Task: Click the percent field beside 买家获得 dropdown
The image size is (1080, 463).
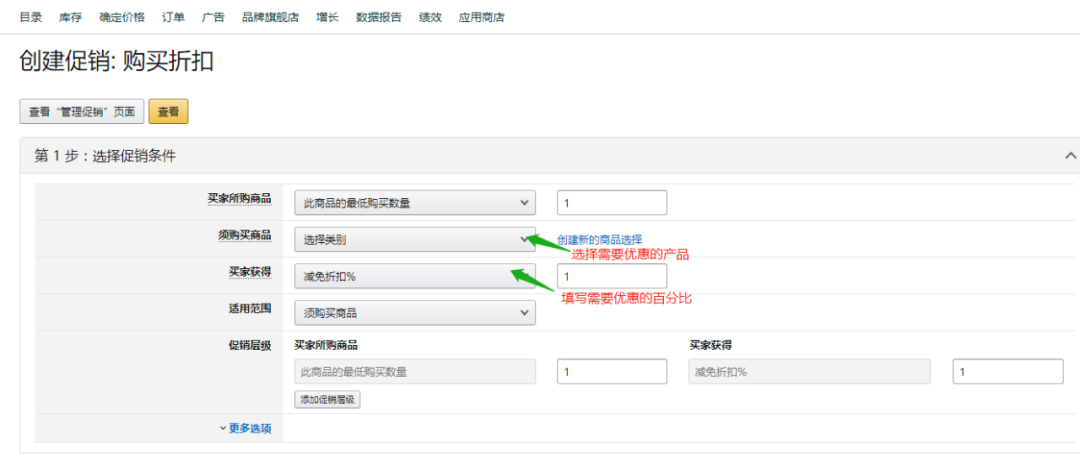Action: coord(612,276)
